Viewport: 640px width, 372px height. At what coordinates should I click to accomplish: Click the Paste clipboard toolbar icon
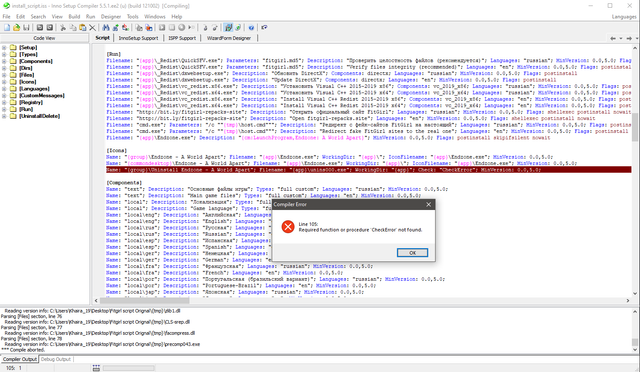(83, 27)
